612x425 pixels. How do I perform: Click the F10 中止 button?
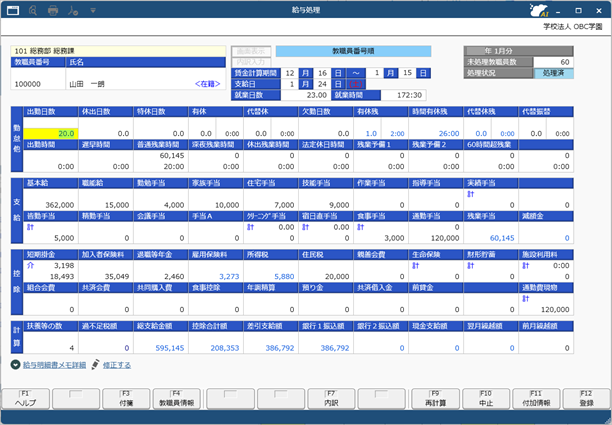click(486, 398)
